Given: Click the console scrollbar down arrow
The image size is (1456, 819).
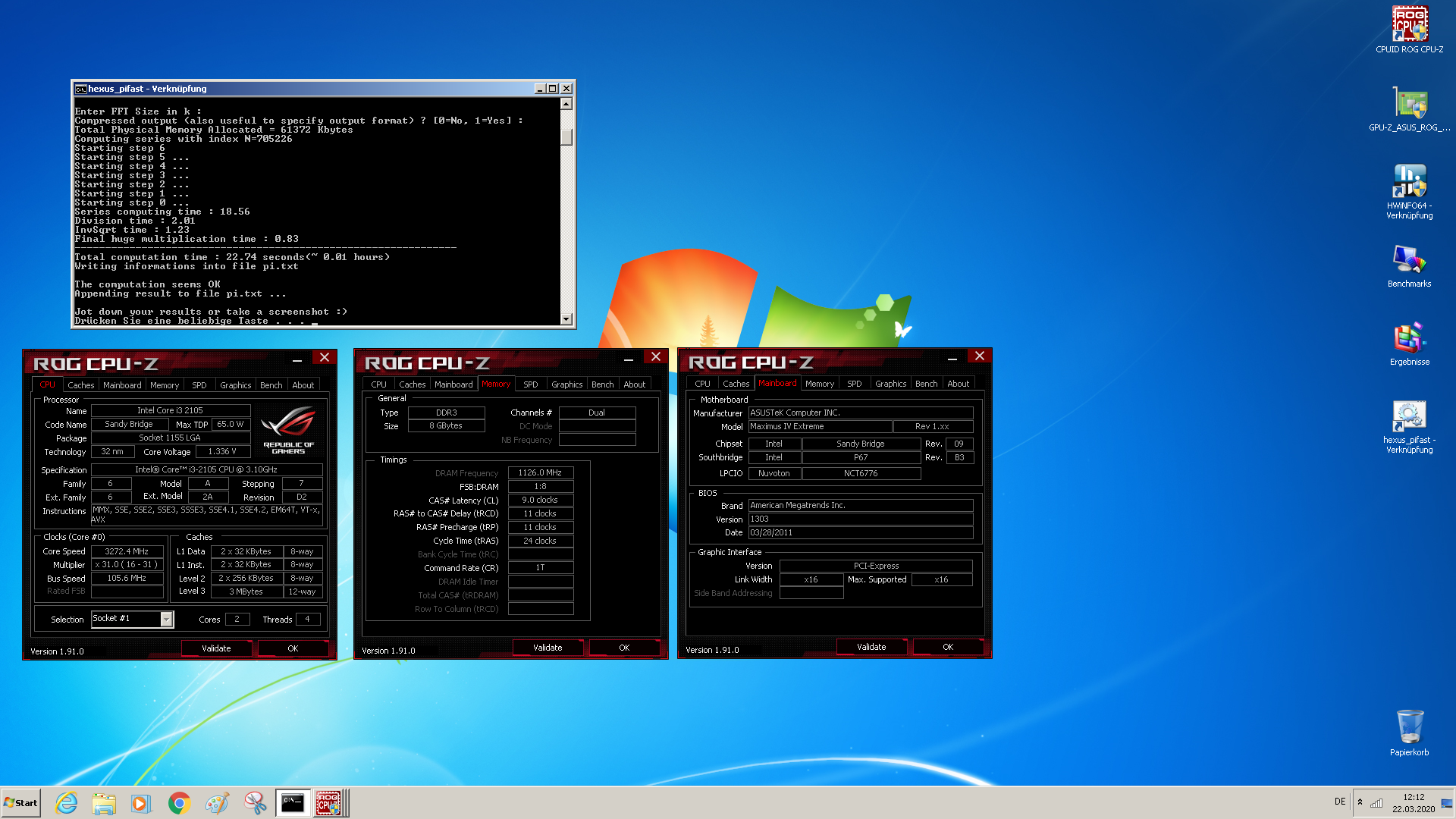Looking at the screenshot, I should [566, 319].
